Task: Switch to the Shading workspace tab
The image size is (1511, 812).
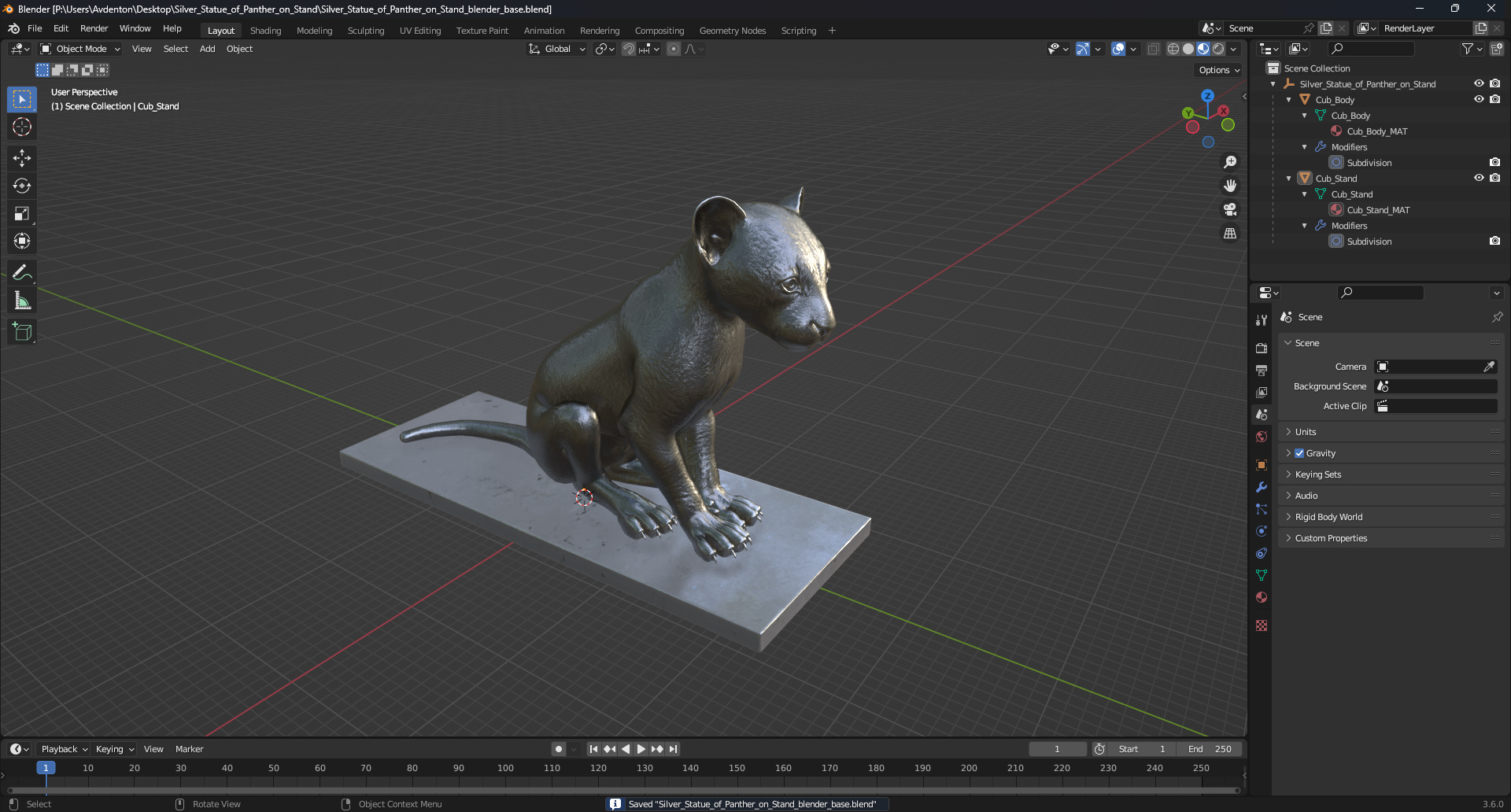Action: click(265, 31)
